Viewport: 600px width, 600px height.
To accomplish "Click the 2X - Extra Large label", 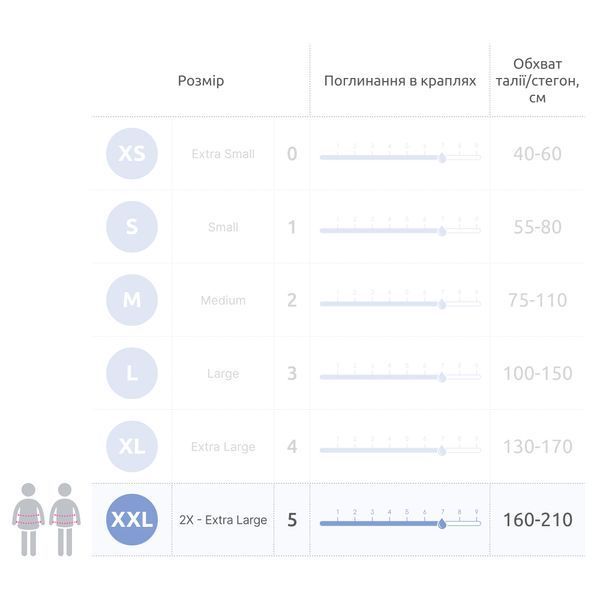I will [x=223, y=520].
